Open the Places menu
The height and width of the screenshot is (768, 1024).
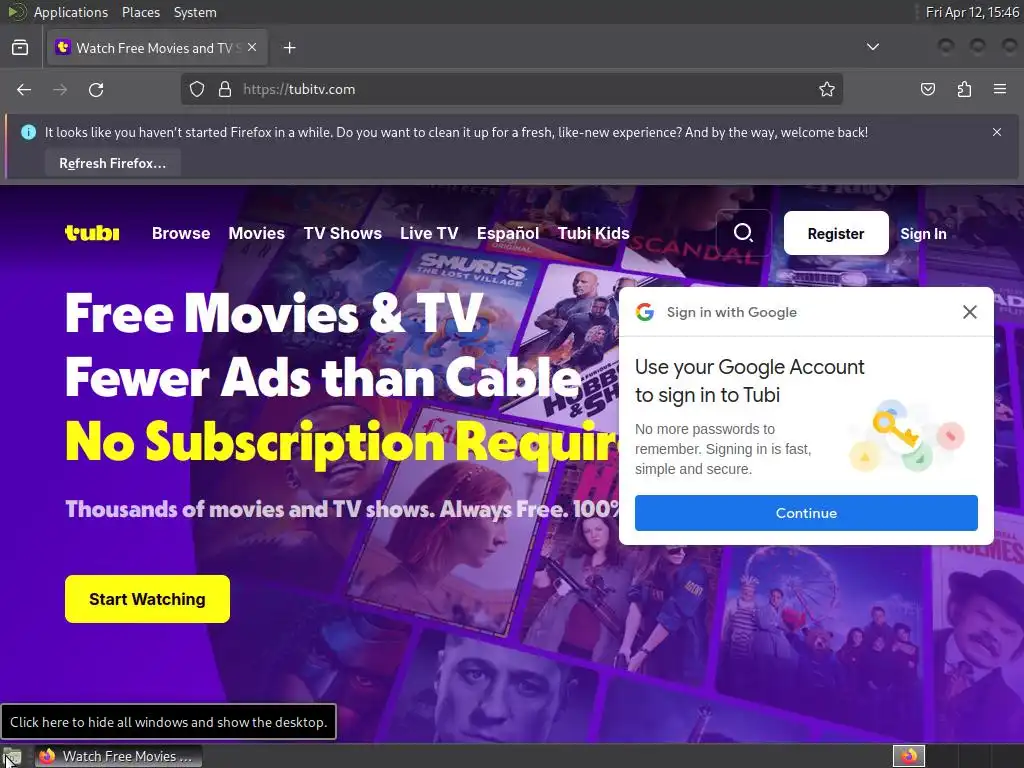(x=140, y=12)
